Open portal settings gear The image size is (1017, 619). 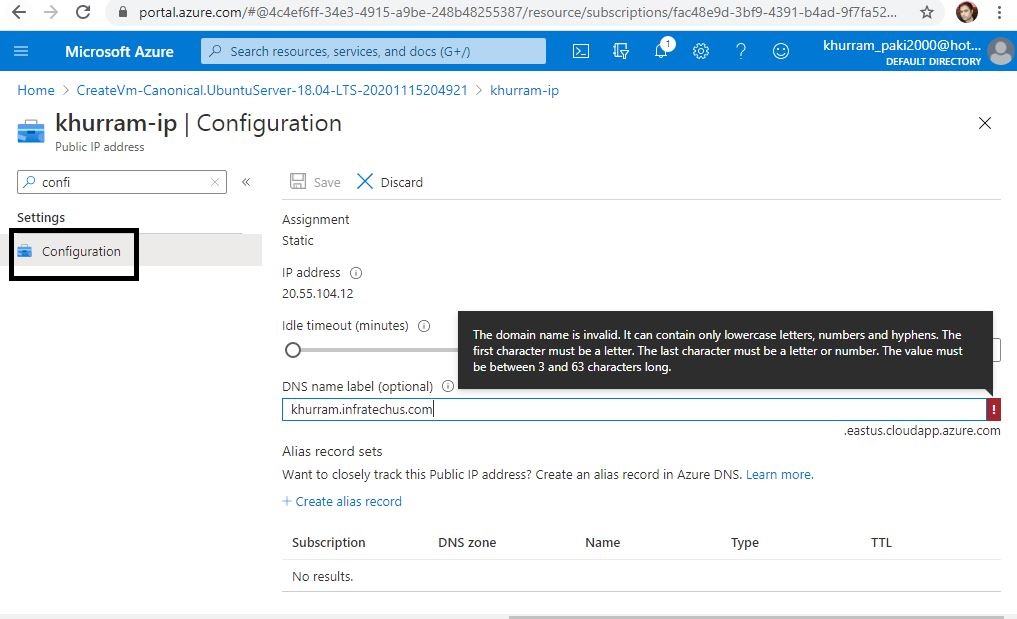[700, 51]
